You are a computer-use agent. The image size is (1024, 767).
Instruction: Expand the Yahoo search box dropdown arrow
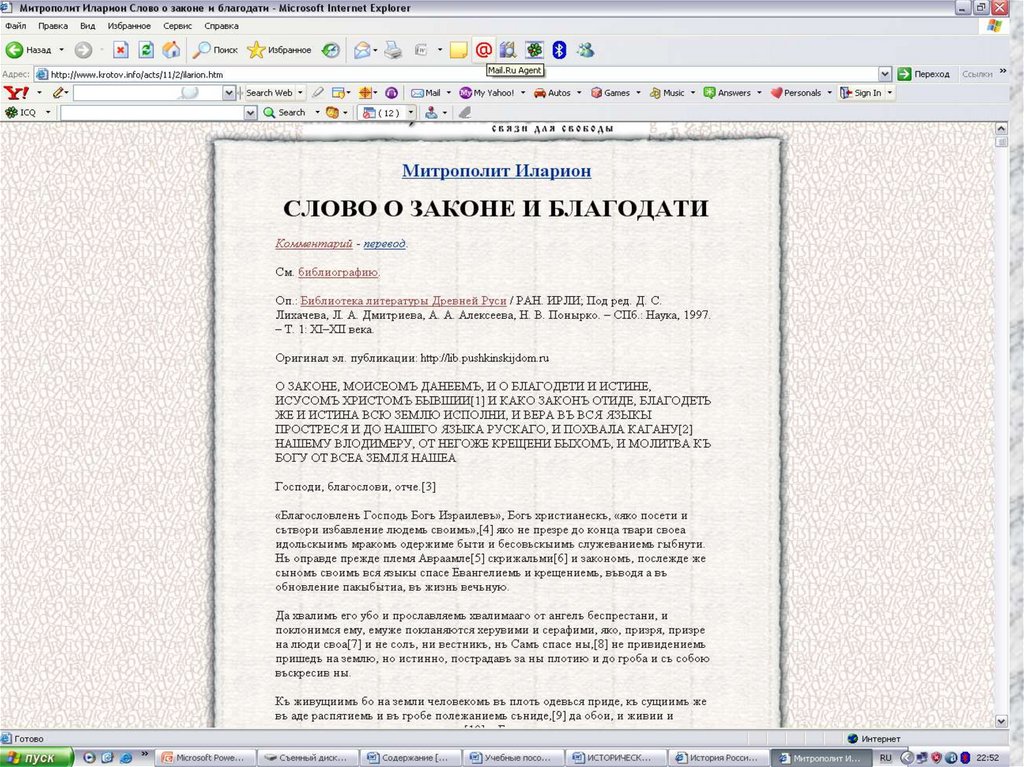click(229, 93)
